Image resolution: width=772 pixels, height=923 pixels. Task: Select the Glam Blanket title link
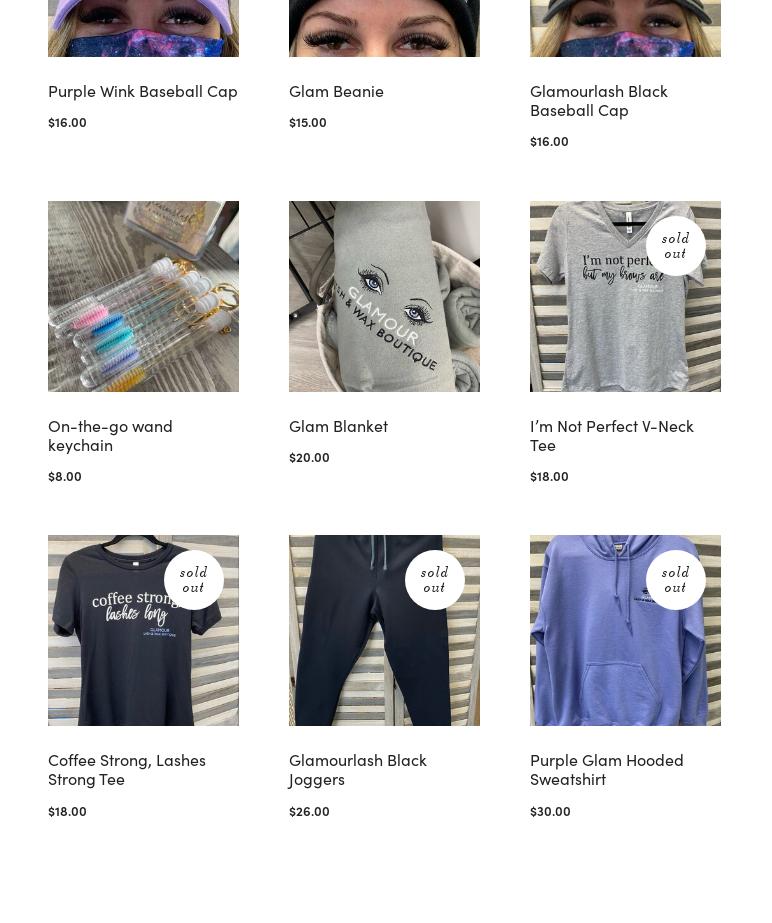pos(339,426)
